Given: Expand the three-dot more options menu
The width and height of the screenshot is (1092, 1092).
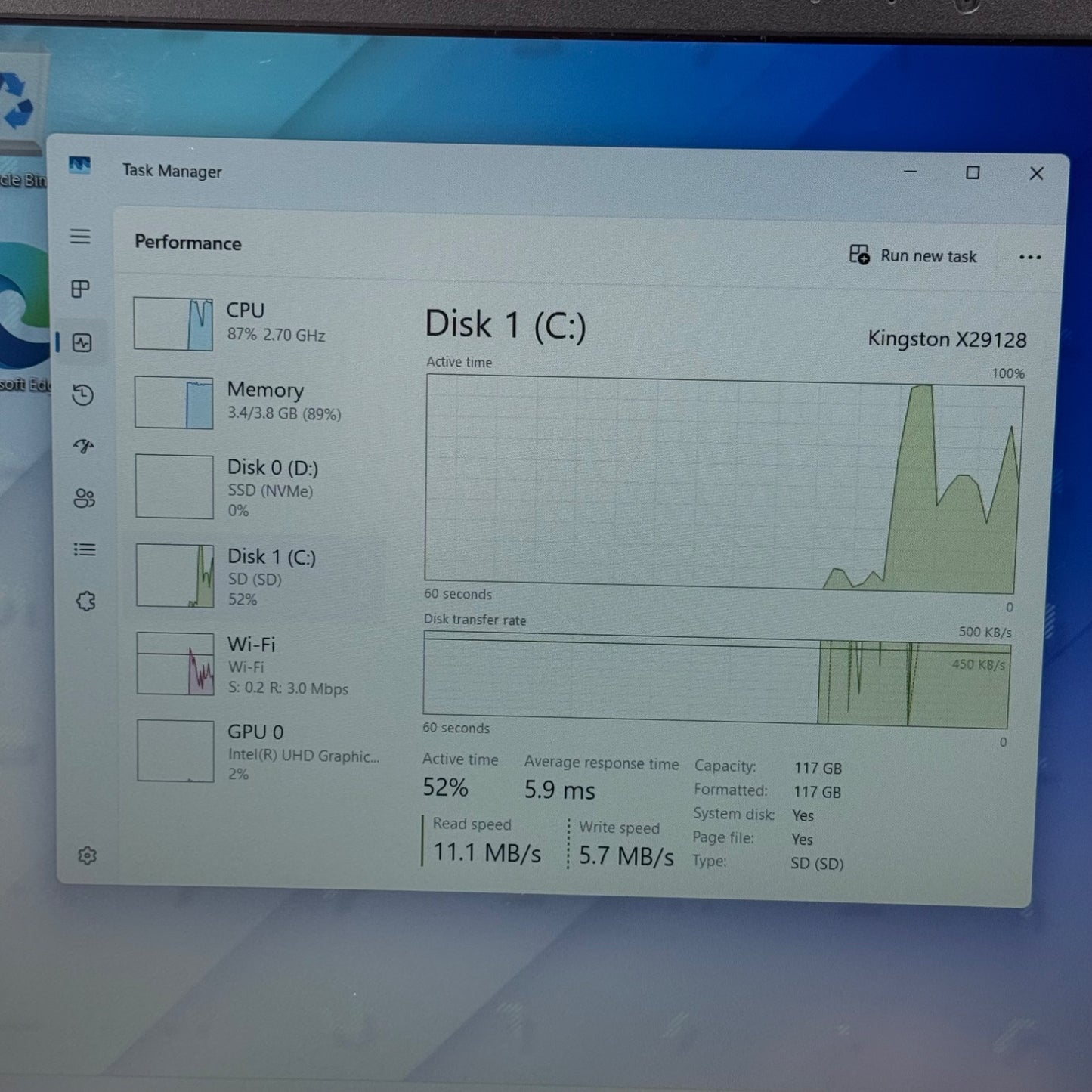Looking at the screenshot, I should (x=1029, y=258).
